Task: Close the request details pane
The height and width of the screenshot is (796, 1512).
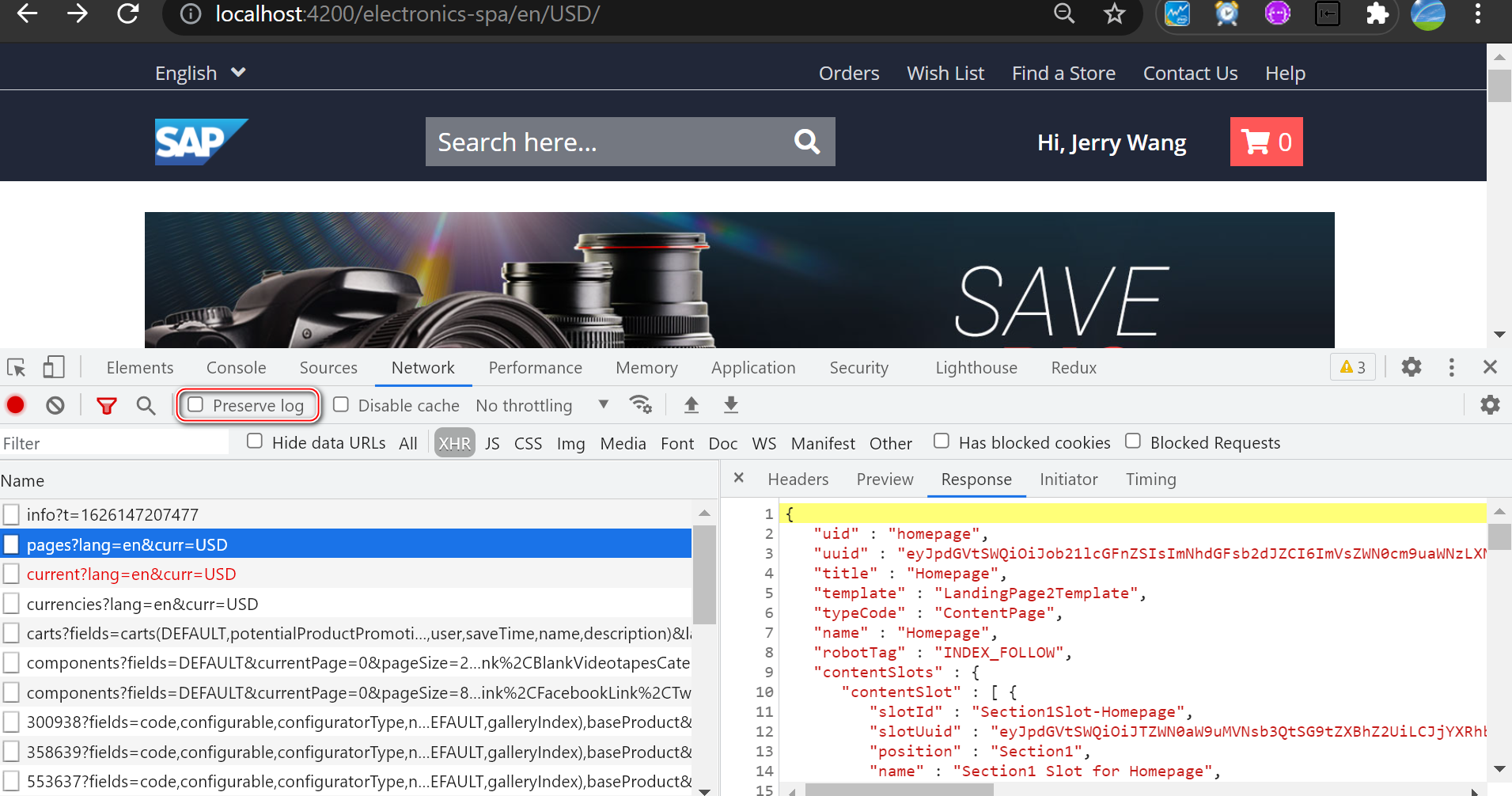Action: pos(738,478)
